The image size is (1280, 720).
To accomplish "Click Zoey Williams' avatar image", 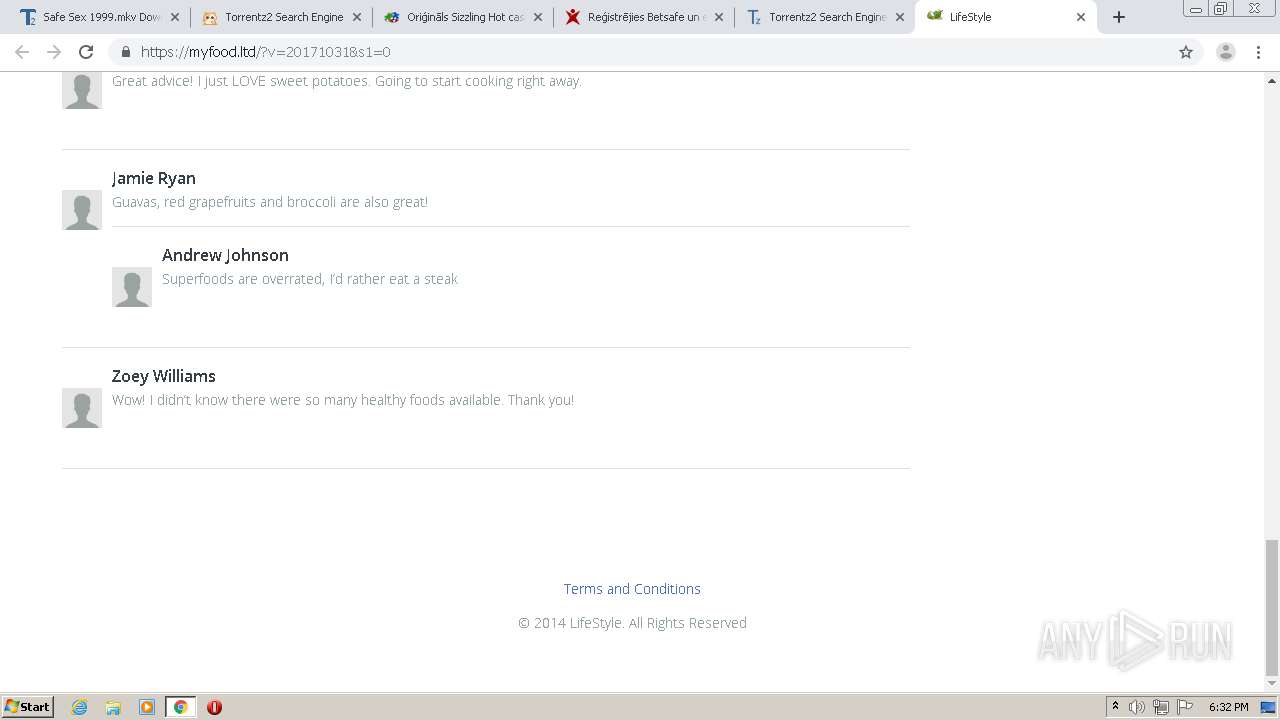I will pos(82,408).
